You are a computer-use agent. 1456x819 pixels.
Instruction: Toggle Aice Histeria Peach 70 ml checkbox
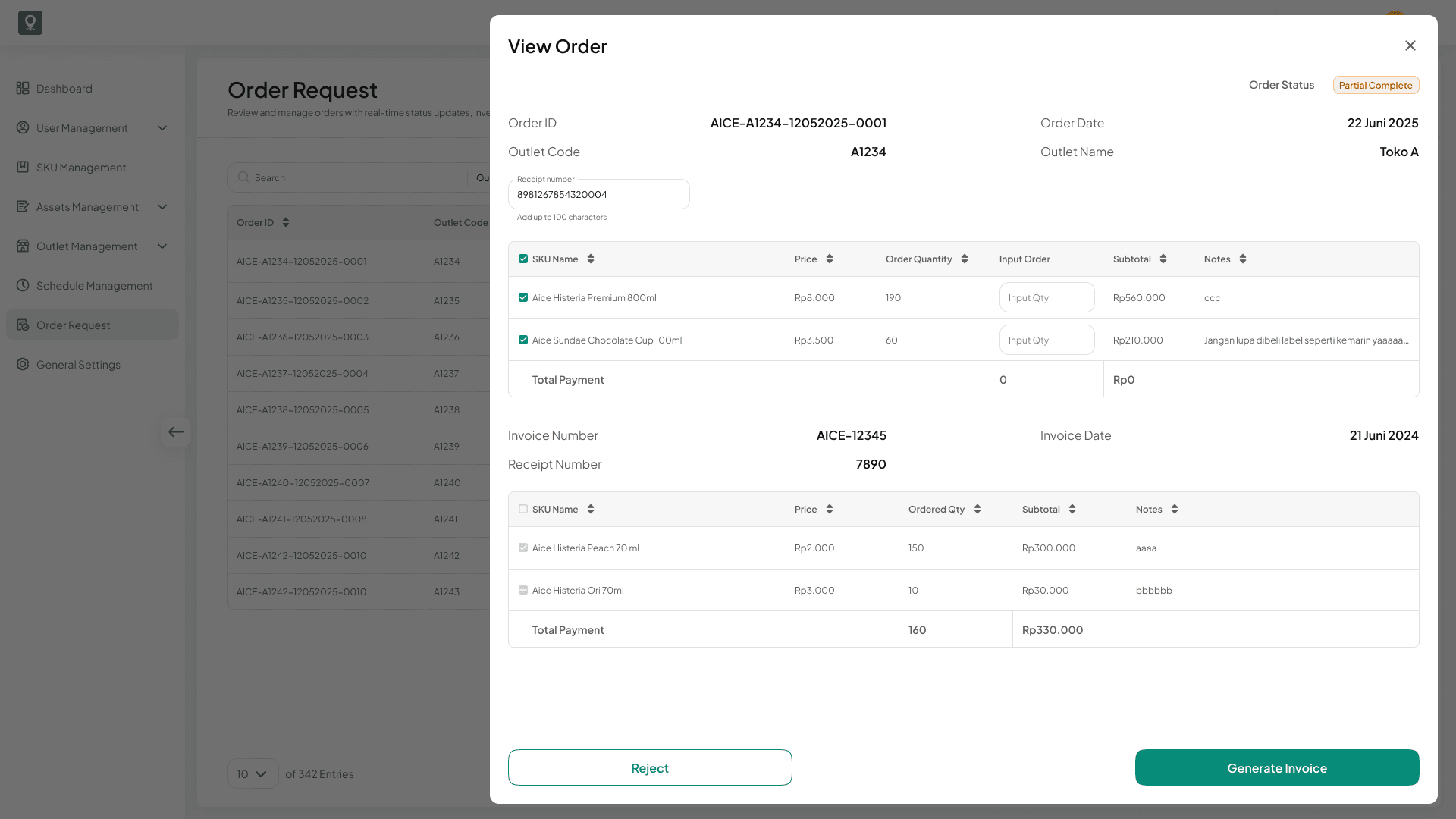[523, 548]
